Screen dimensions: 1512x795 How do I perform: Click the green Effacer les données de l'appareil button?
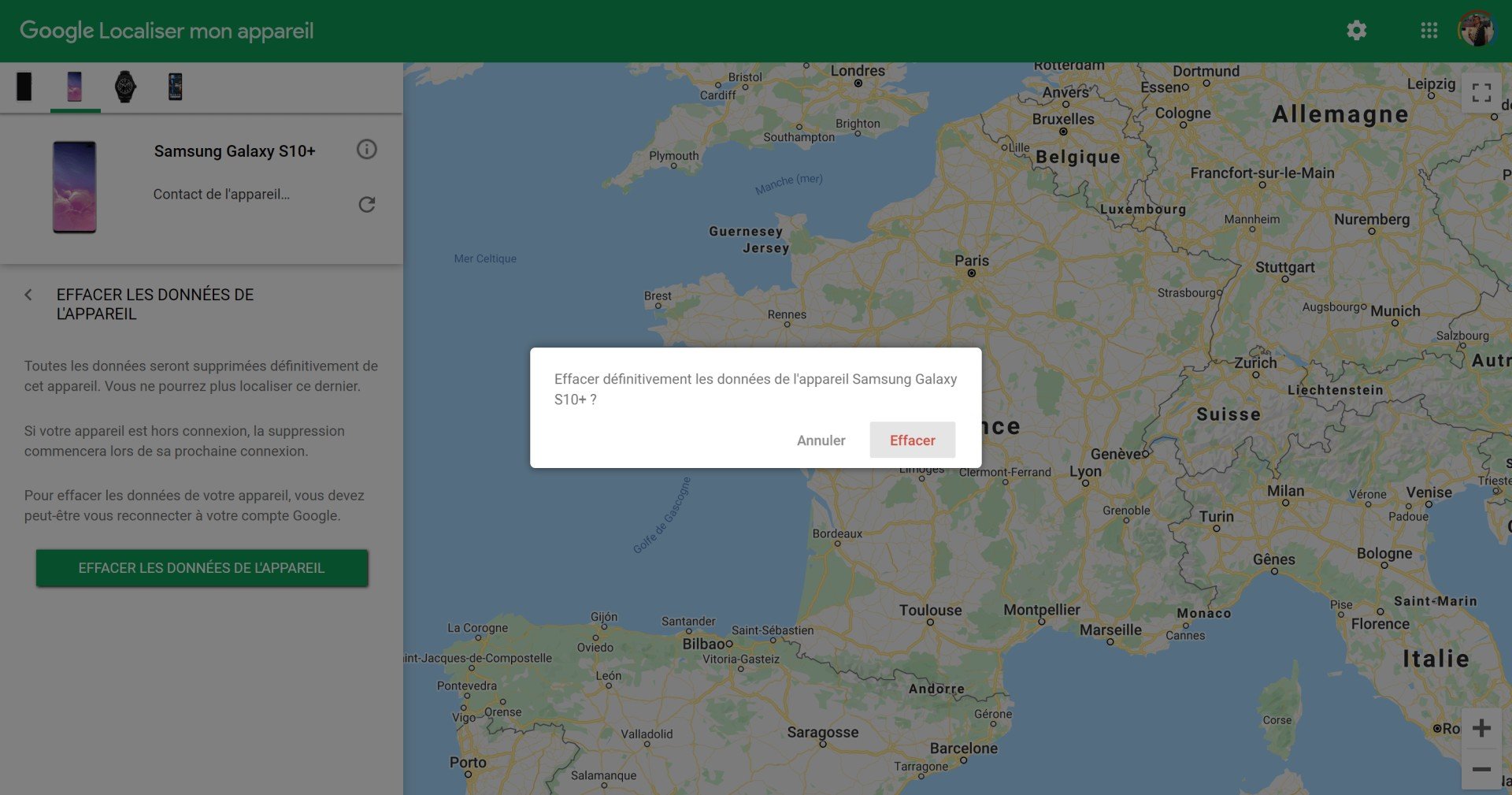point(202,568)
